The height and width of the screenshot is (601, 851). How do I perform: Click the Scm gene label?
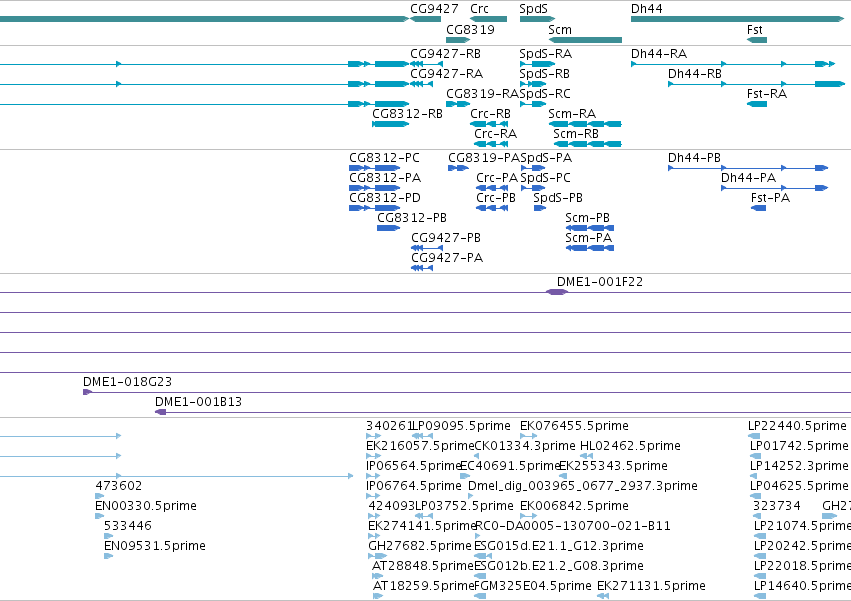coord(560,29)
